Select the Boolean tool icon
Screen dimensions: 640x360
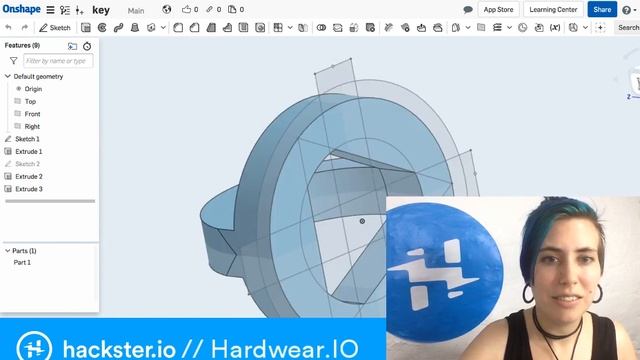point(321,28)
